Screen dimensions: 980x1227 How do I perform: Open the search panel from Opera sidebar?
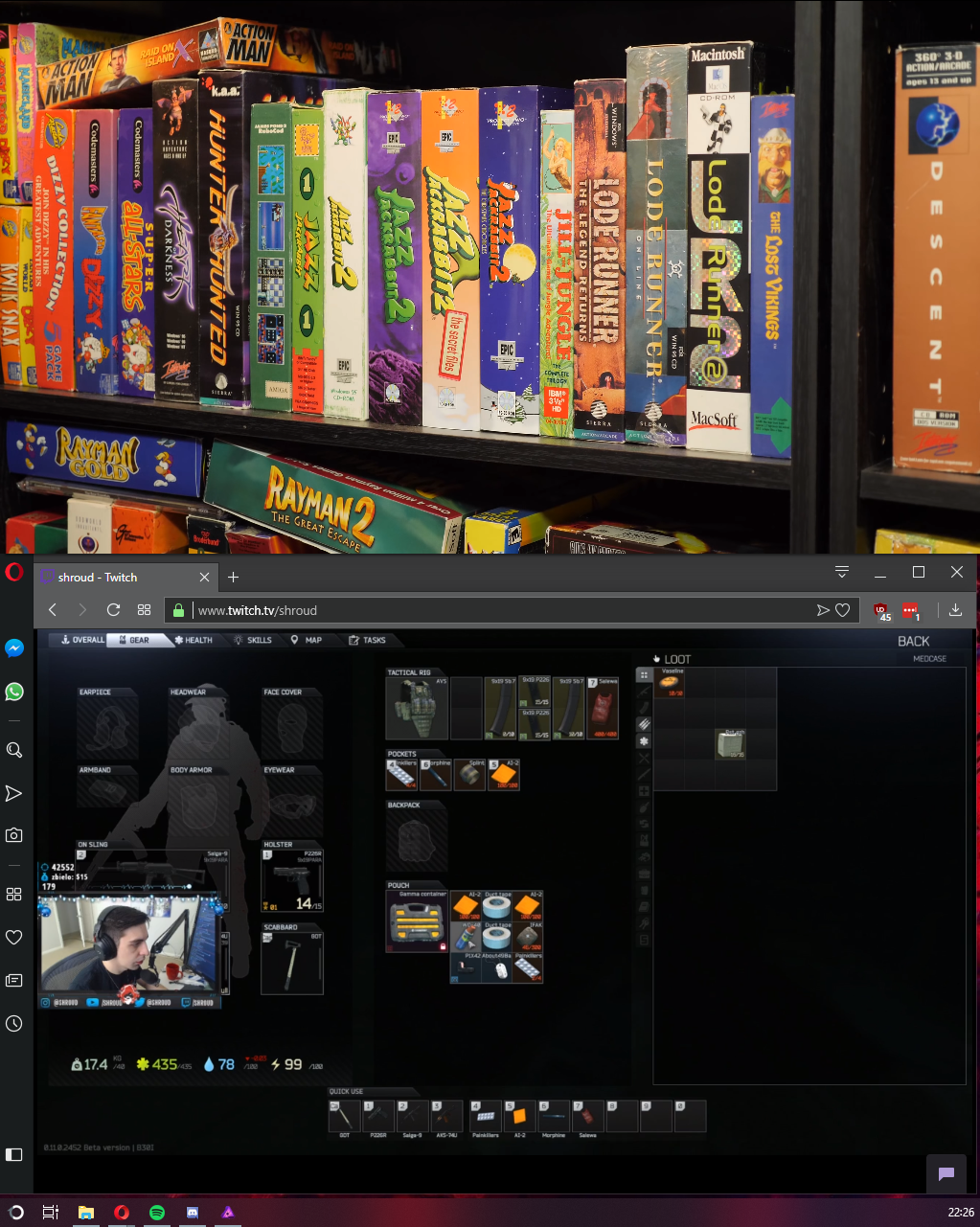pos(13,750)
